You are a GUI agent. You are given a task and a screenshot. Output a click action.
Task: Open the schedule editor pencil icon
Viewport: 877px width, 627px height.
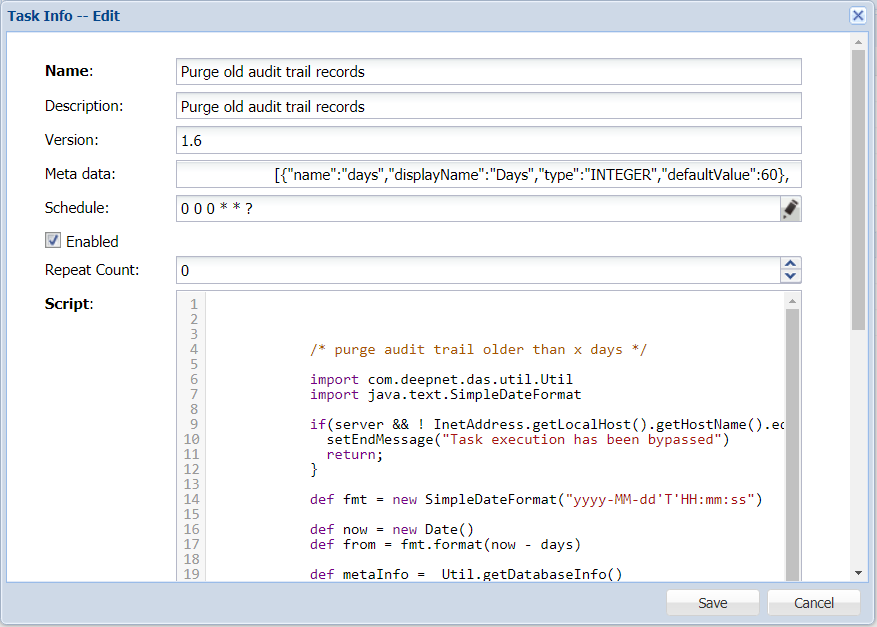[790, 208]
